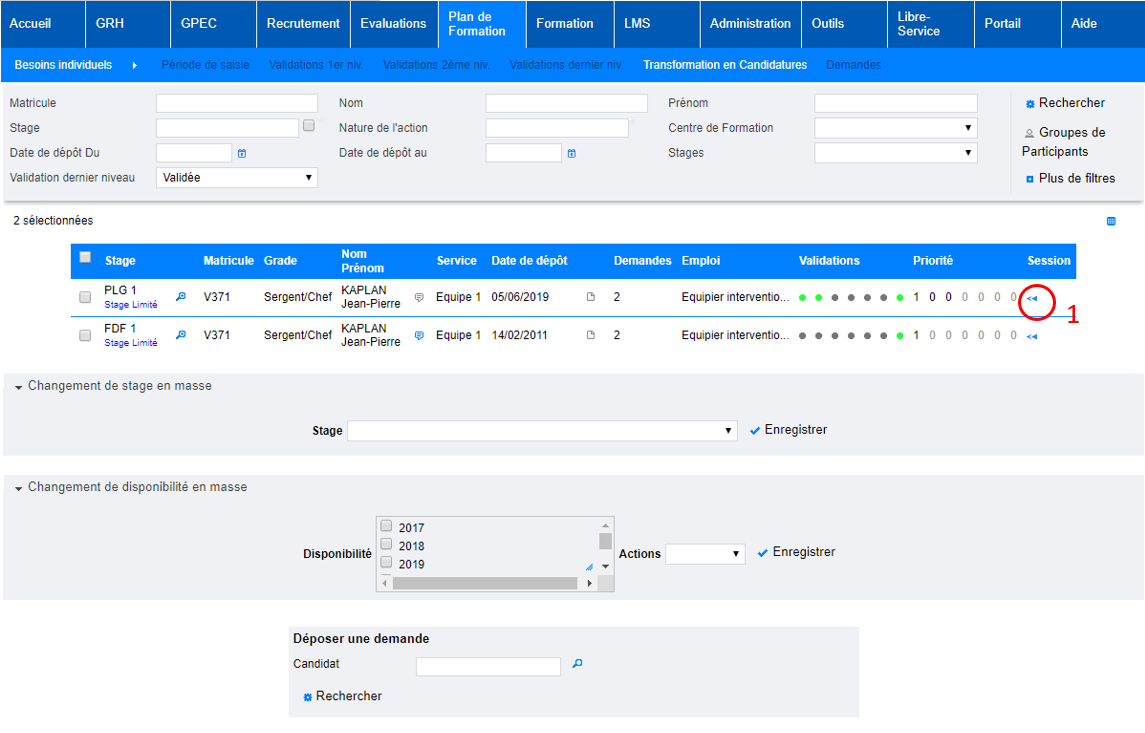Click the Matricule input field
Viewport: 1145px width, 733px height.
click(x=237, y=103)
